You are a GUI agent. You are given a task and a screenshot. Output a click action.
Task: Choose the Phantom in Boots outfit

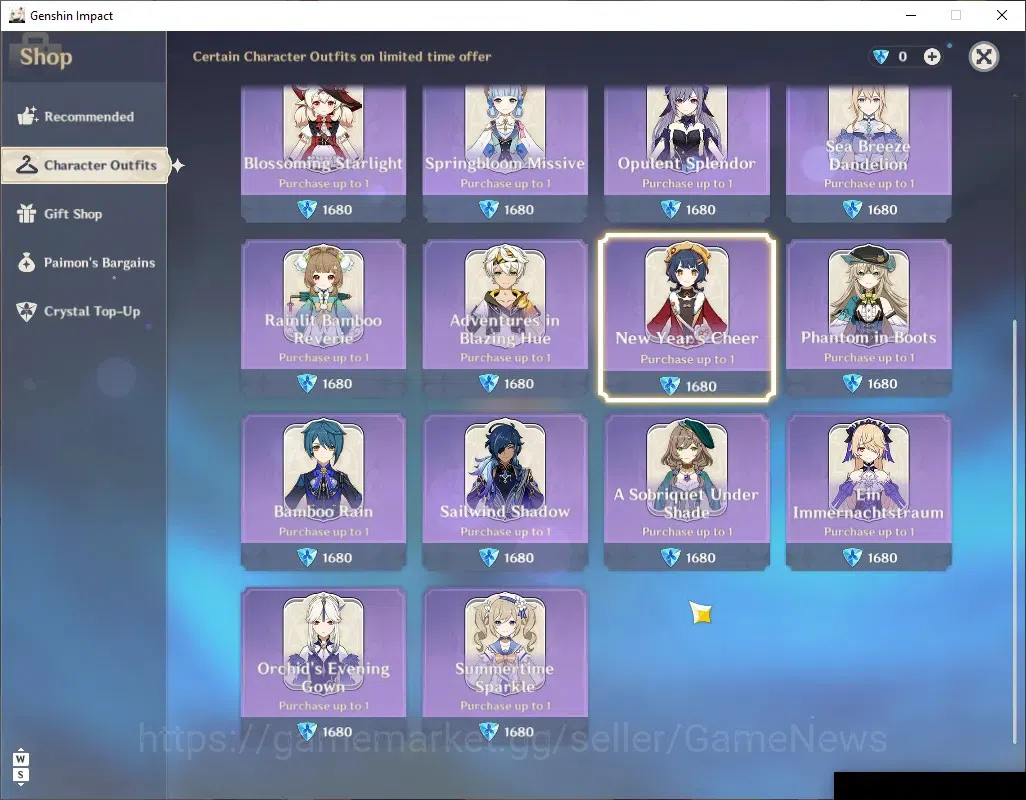tap(868, 318)
